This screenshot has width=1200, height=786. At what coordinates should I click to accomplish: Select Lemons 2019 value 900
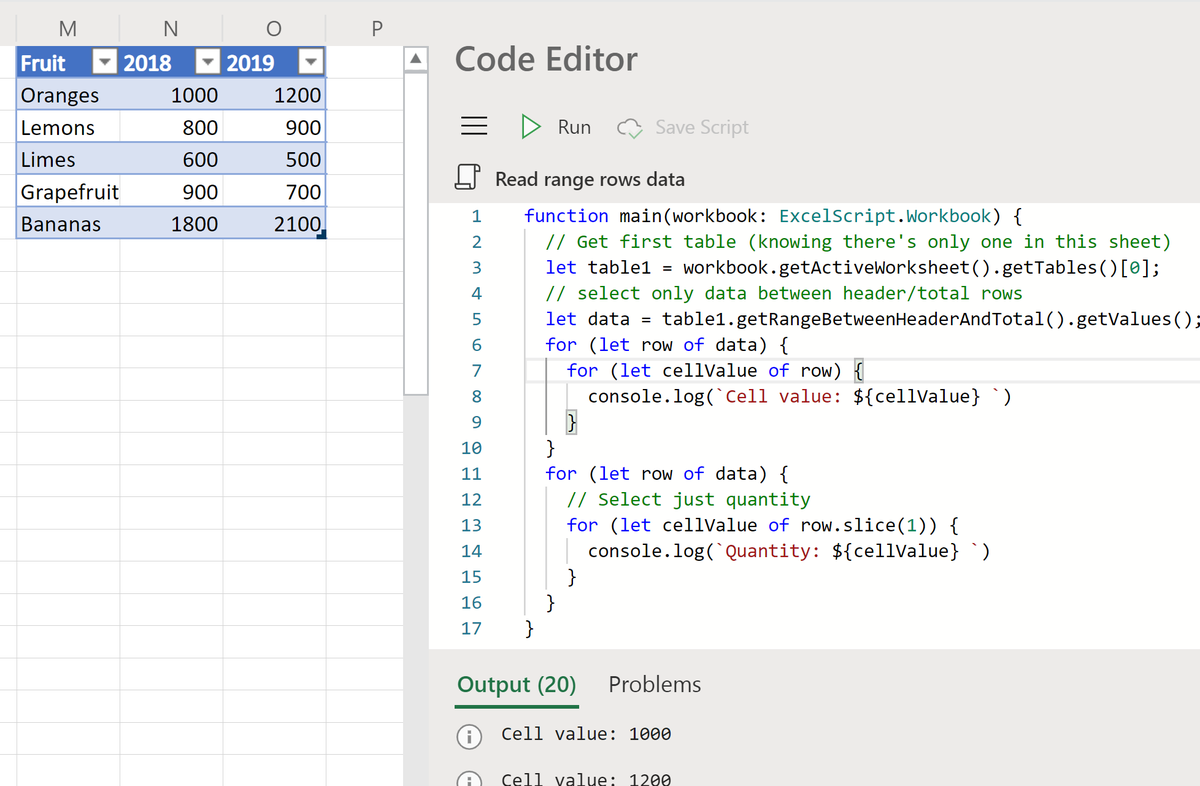(274, 127)
